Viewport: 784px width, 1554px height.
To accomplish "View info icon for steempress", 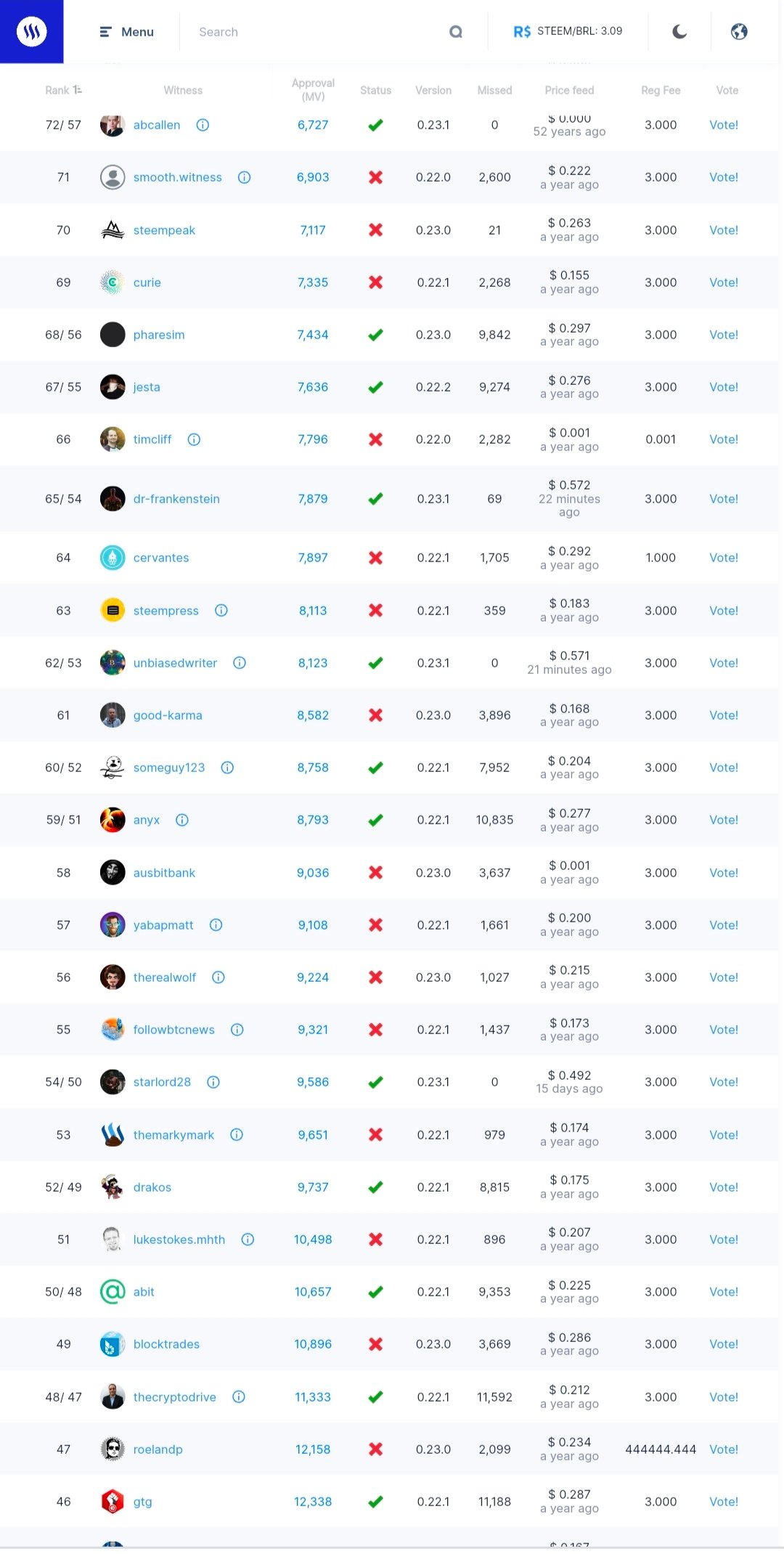I will [221, 611].
